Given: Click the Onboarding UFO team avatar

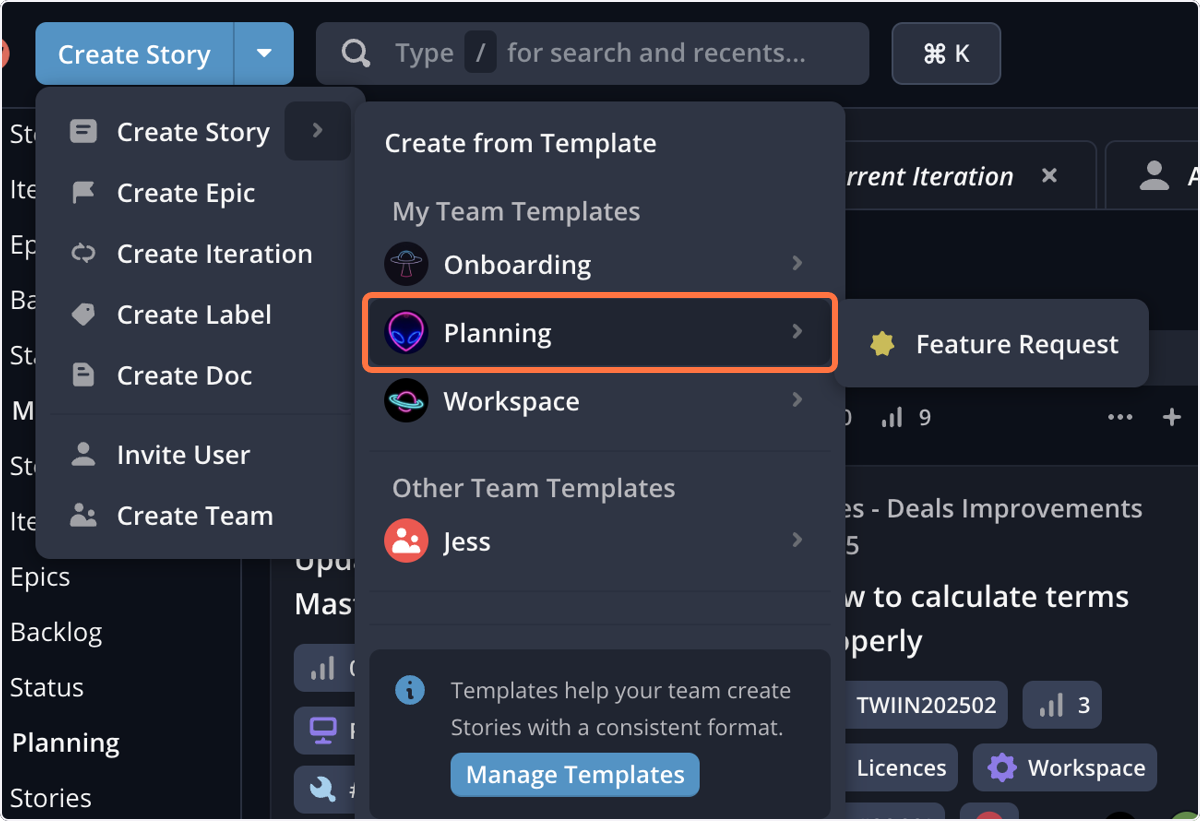Looking at the screenshot, I should point(406,264).
